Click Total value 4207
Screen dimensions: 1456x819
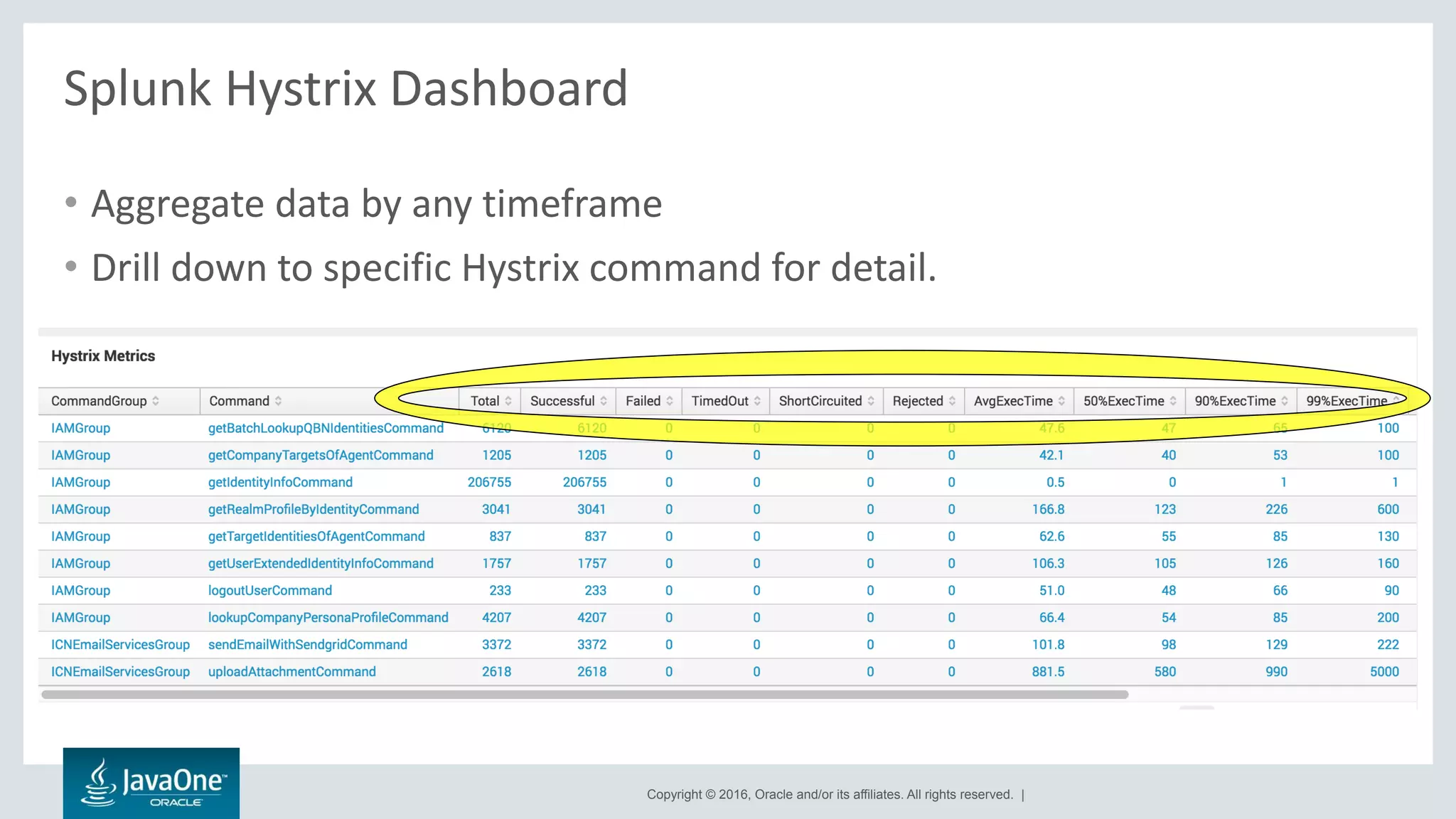pos(496,617)
